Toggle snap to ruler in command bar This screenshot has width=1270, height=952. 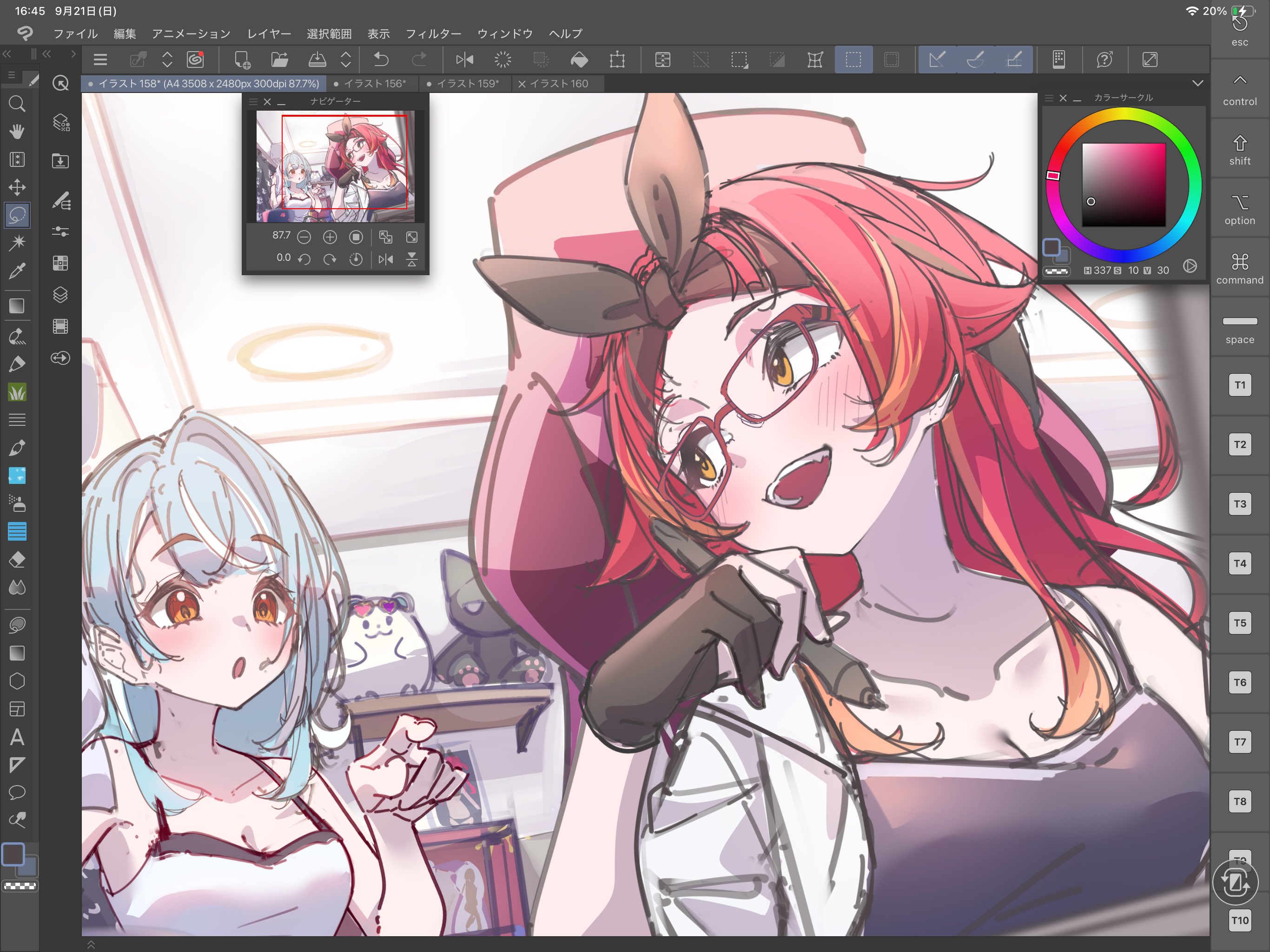tap(937, 59)
